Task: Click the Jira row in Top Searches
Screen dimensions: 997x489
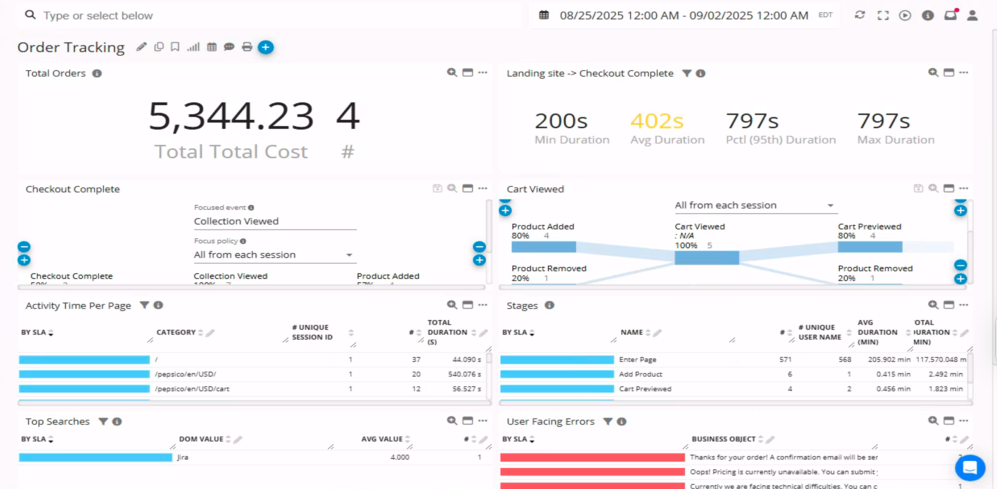Action: pos(252,457)
